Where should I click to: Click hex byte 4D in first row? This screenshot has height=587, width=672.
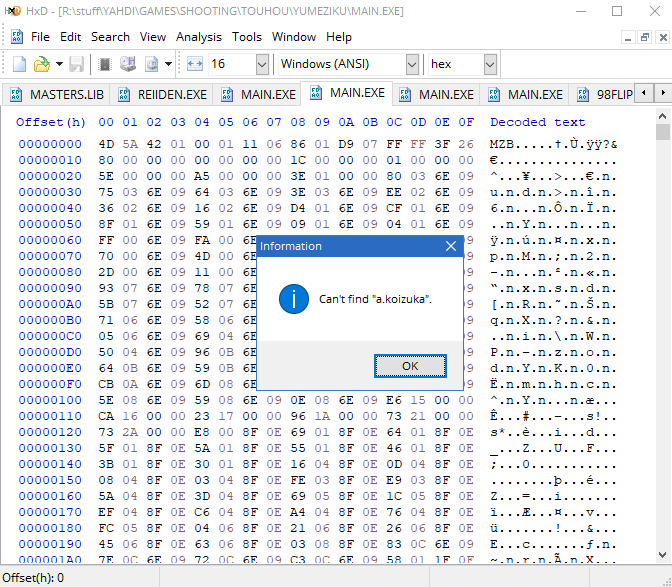coord(106,144)
